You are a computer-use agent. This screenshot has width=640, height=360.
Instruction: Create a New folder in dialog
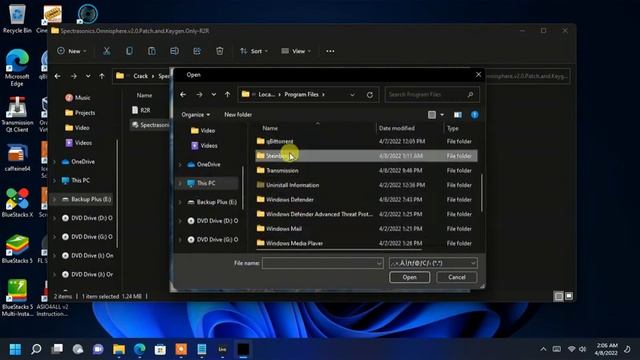[x=238, y=115]
